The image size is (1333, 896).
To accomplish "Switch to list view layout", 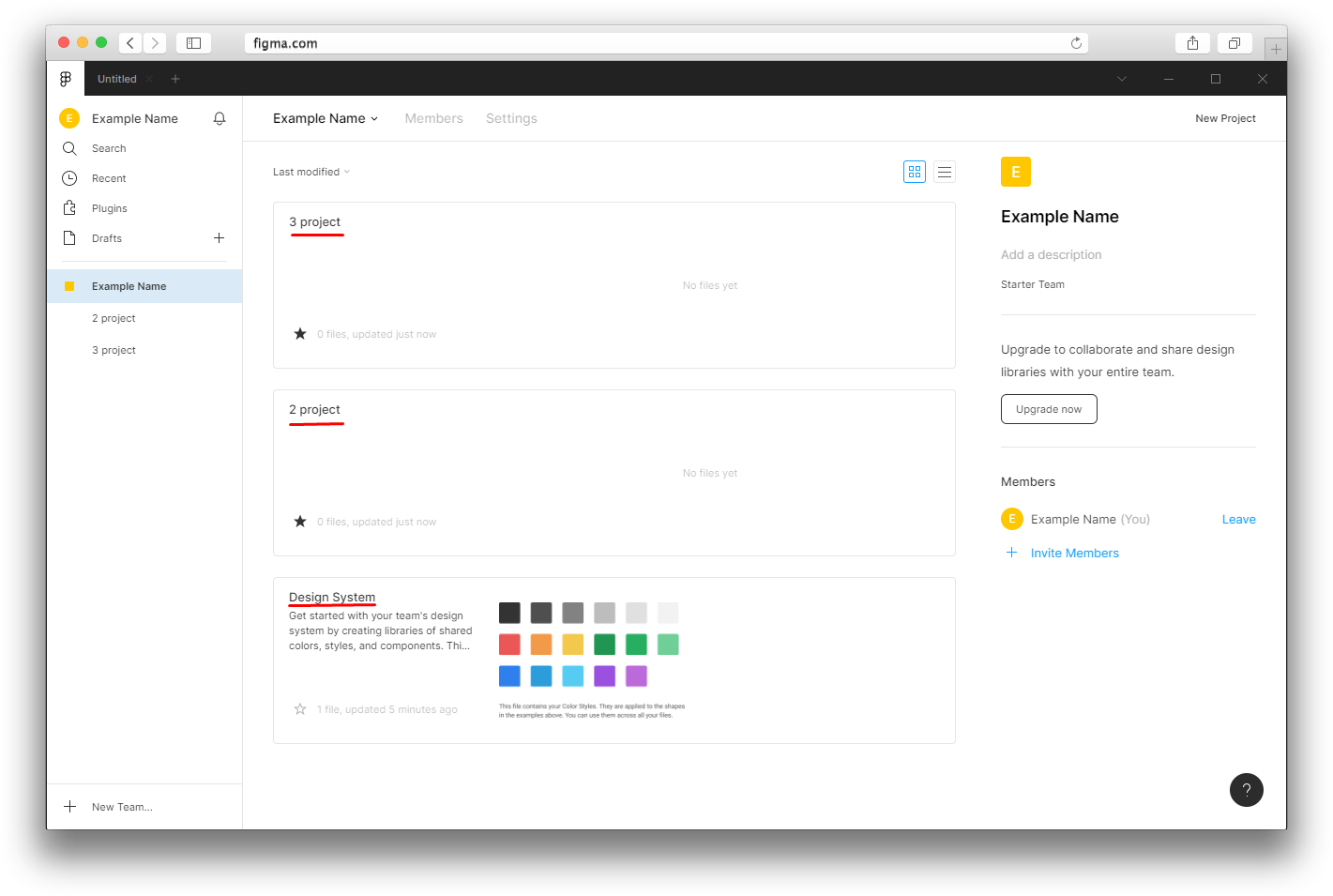I will [945, 172].
